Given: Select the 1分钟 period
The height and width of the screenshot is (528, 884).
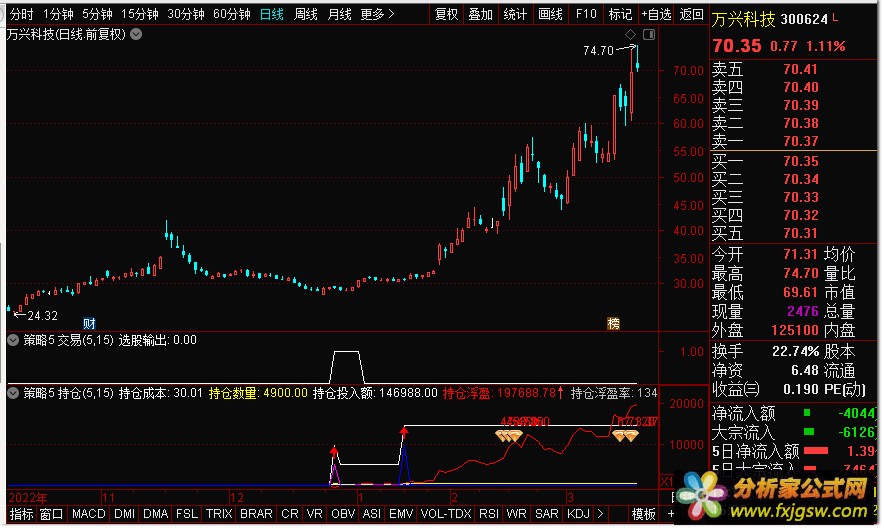Looking at the screenshot, I should point(58,14).
